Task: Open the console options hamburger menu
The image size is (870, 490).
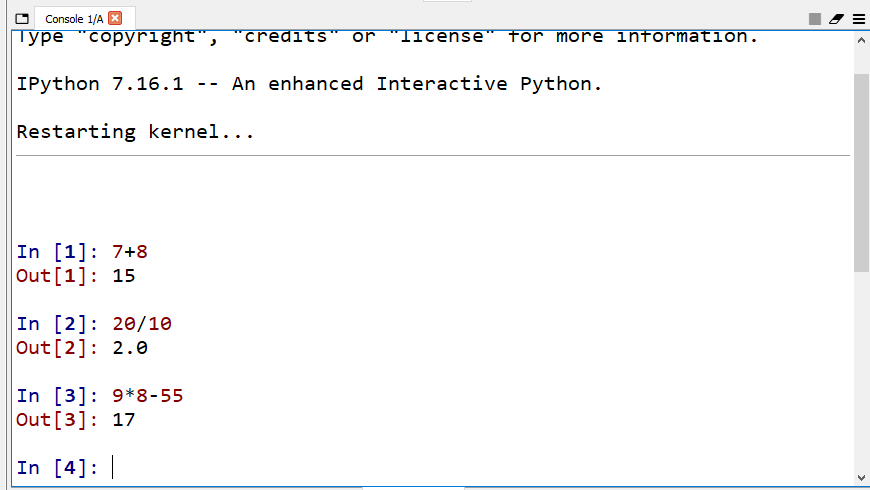Action: [858, 19]
